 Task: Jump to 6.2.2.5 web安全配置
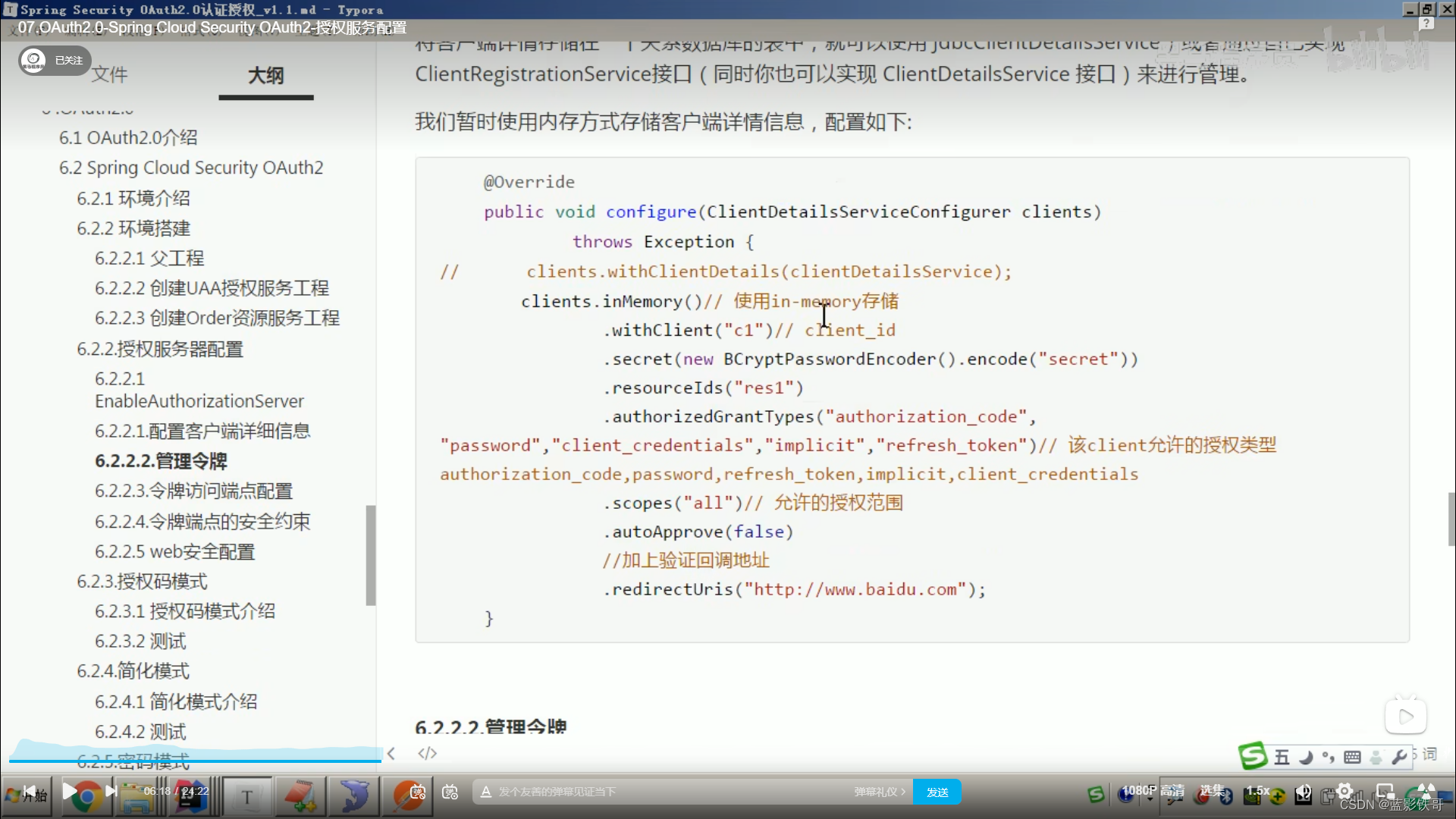[x=174, y=551]
